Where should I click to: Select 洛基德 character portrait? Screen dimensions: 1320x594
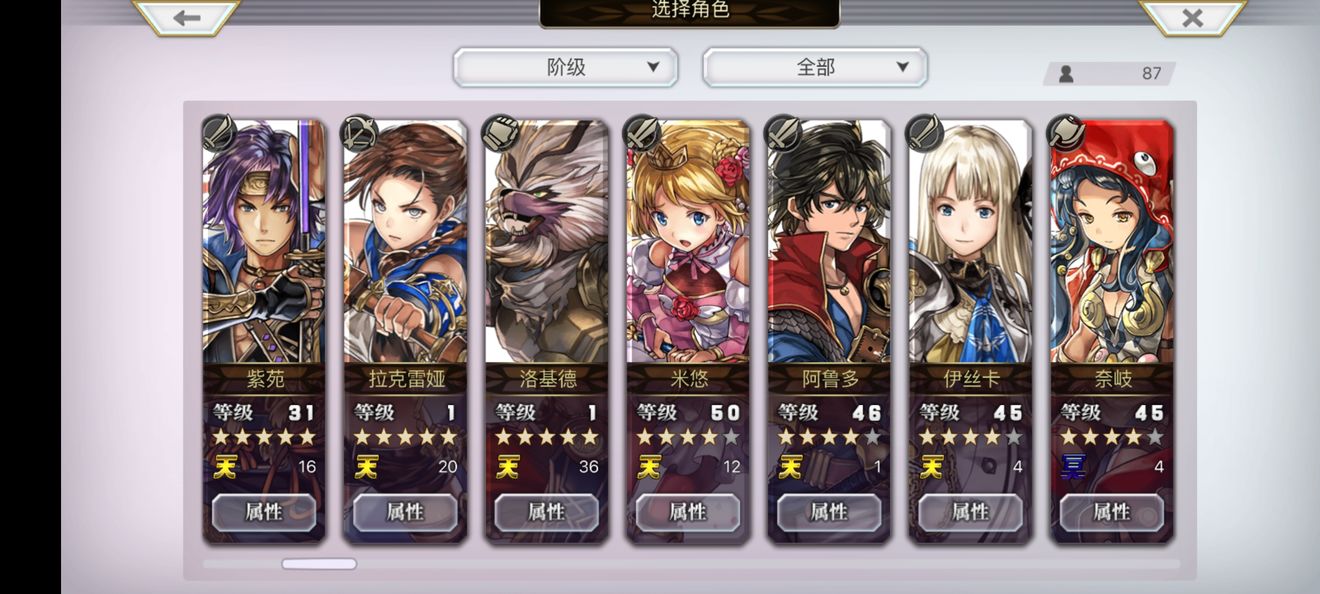click(547, 242)
